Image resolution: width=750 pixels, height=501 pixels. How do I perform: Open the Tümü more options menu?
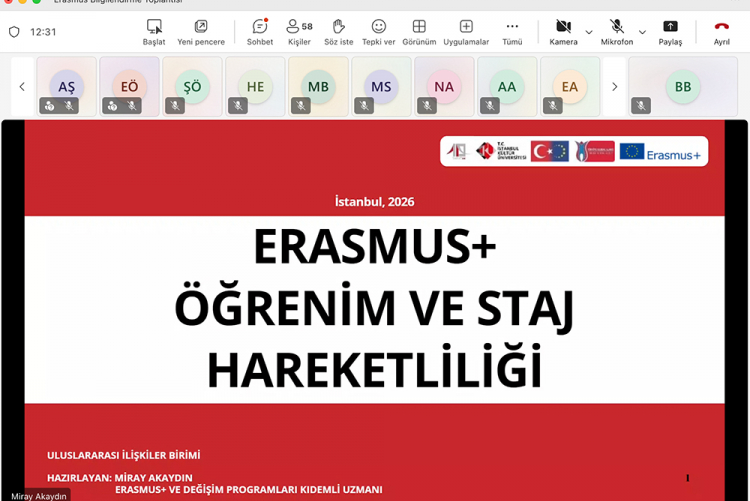(x=512, y=32)
